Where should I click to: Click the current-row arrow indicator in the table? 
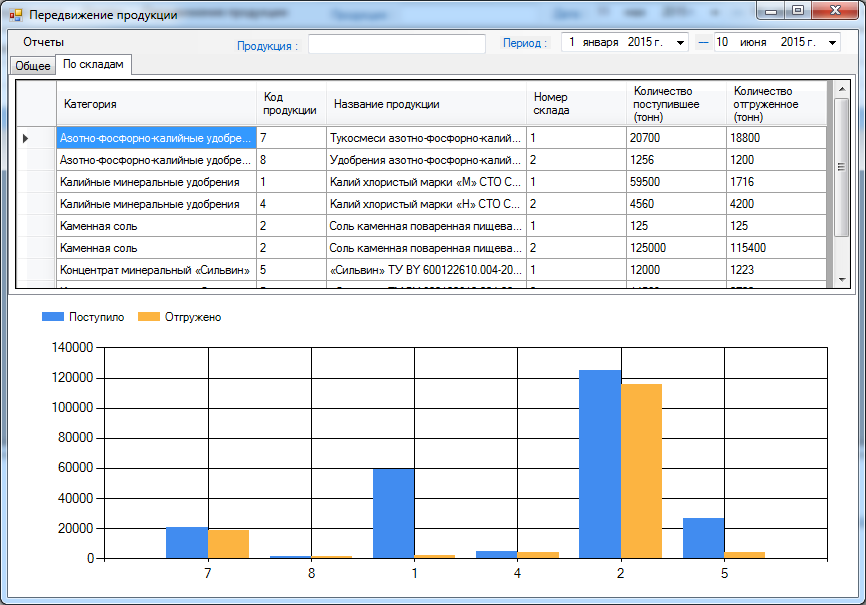(26, 138)
